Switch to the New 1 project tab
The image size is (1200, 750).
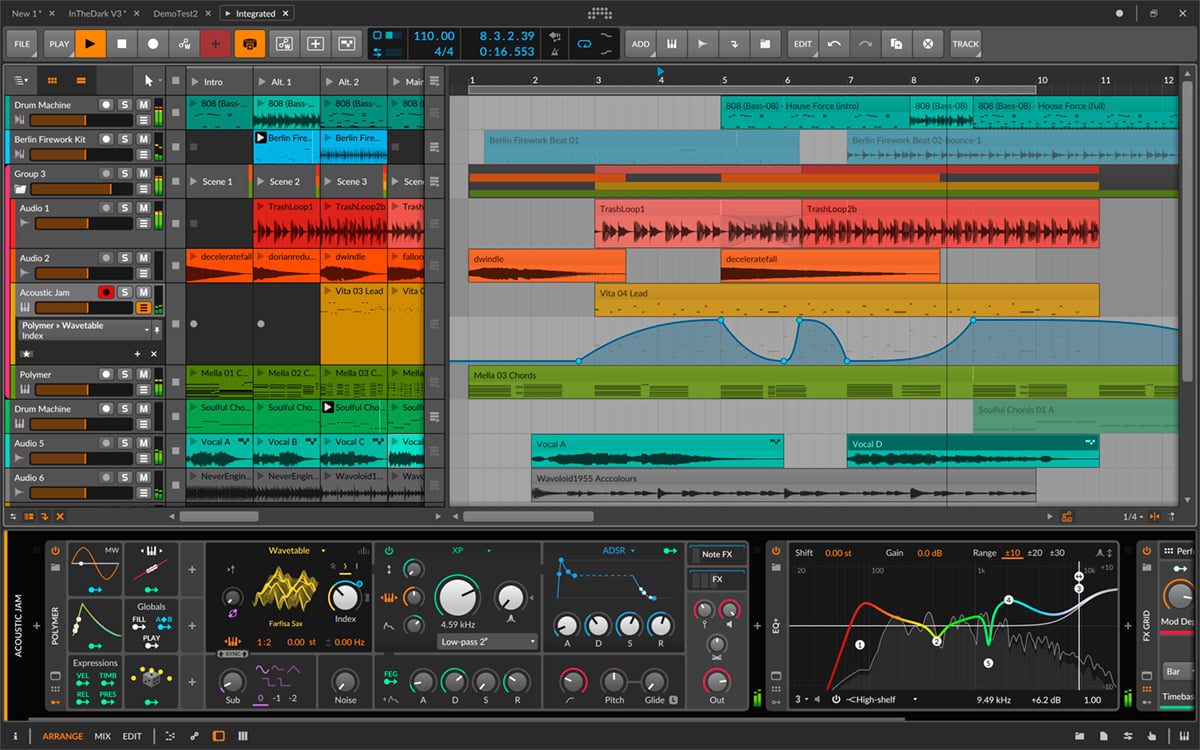click(28, 13)
